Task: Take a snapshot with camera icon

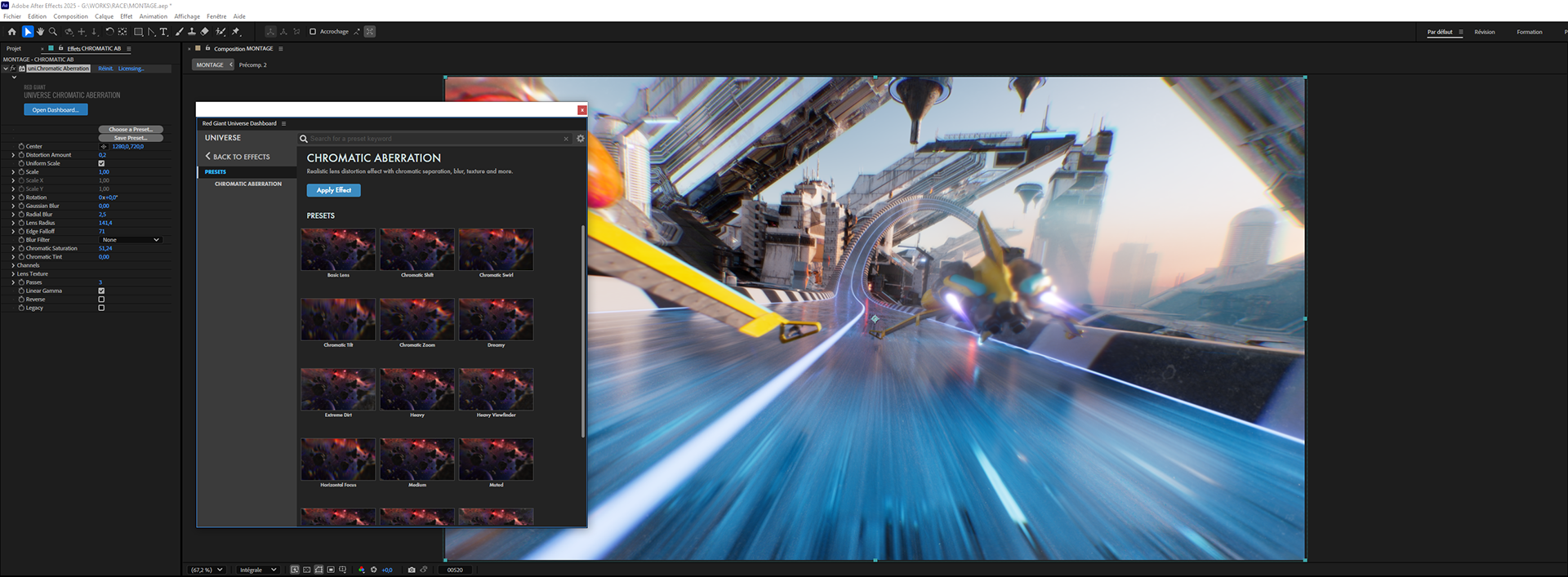Action: pyautogui.click(x=412, y=570)
